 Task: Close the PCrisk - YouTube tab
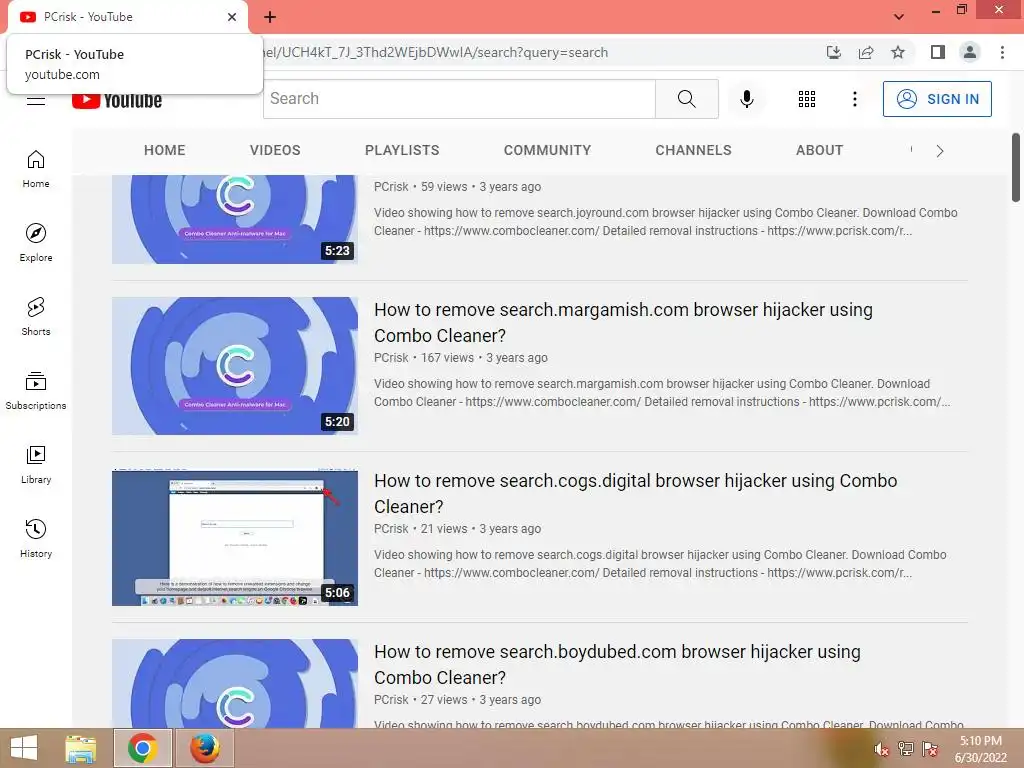coord(232,17)
